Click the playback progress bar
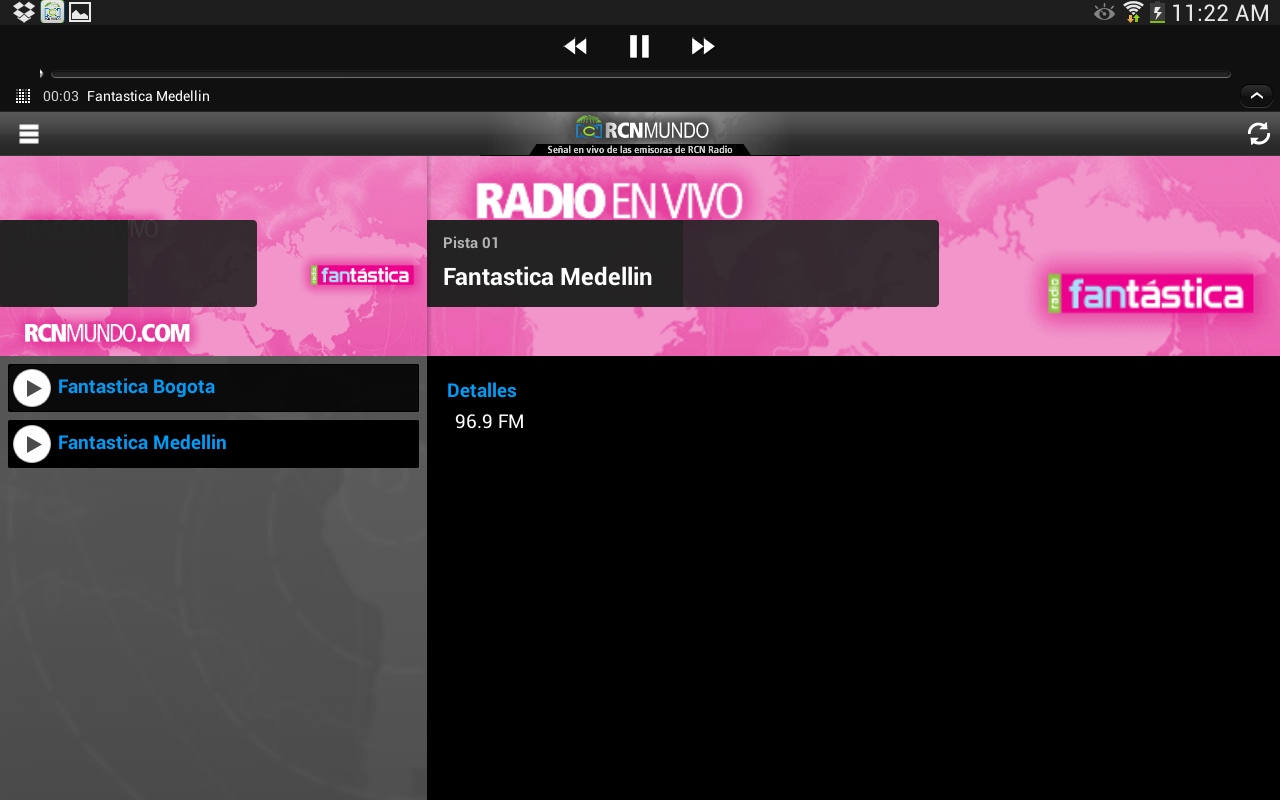The width and height of the screenshot is (1280, 800). pos(640,74)
